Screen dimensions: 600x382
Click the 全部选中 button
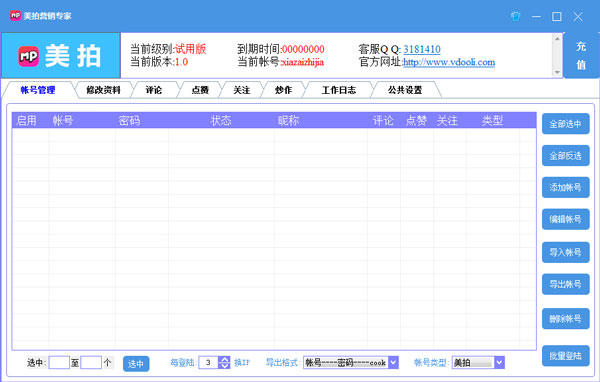tap(566, 124)
